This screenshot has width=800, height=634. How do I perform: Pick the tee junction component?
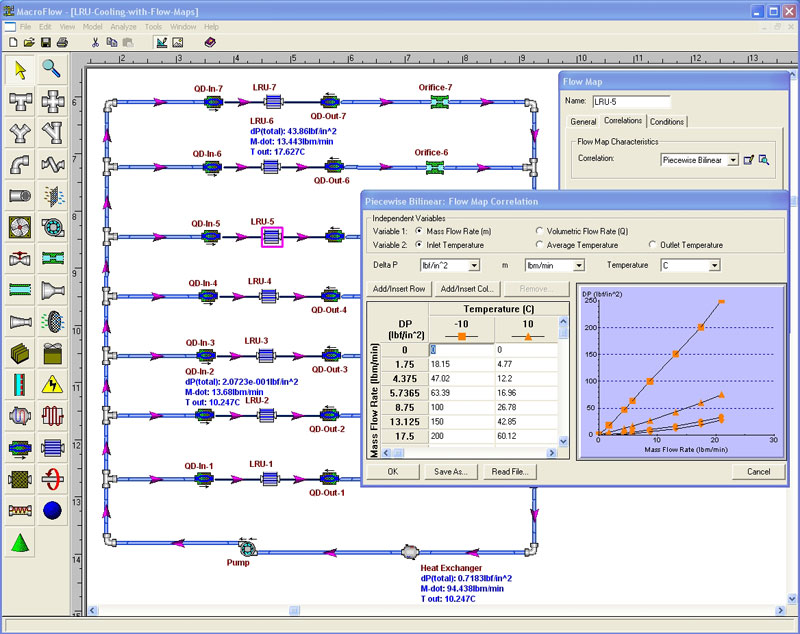click(20, 102)
